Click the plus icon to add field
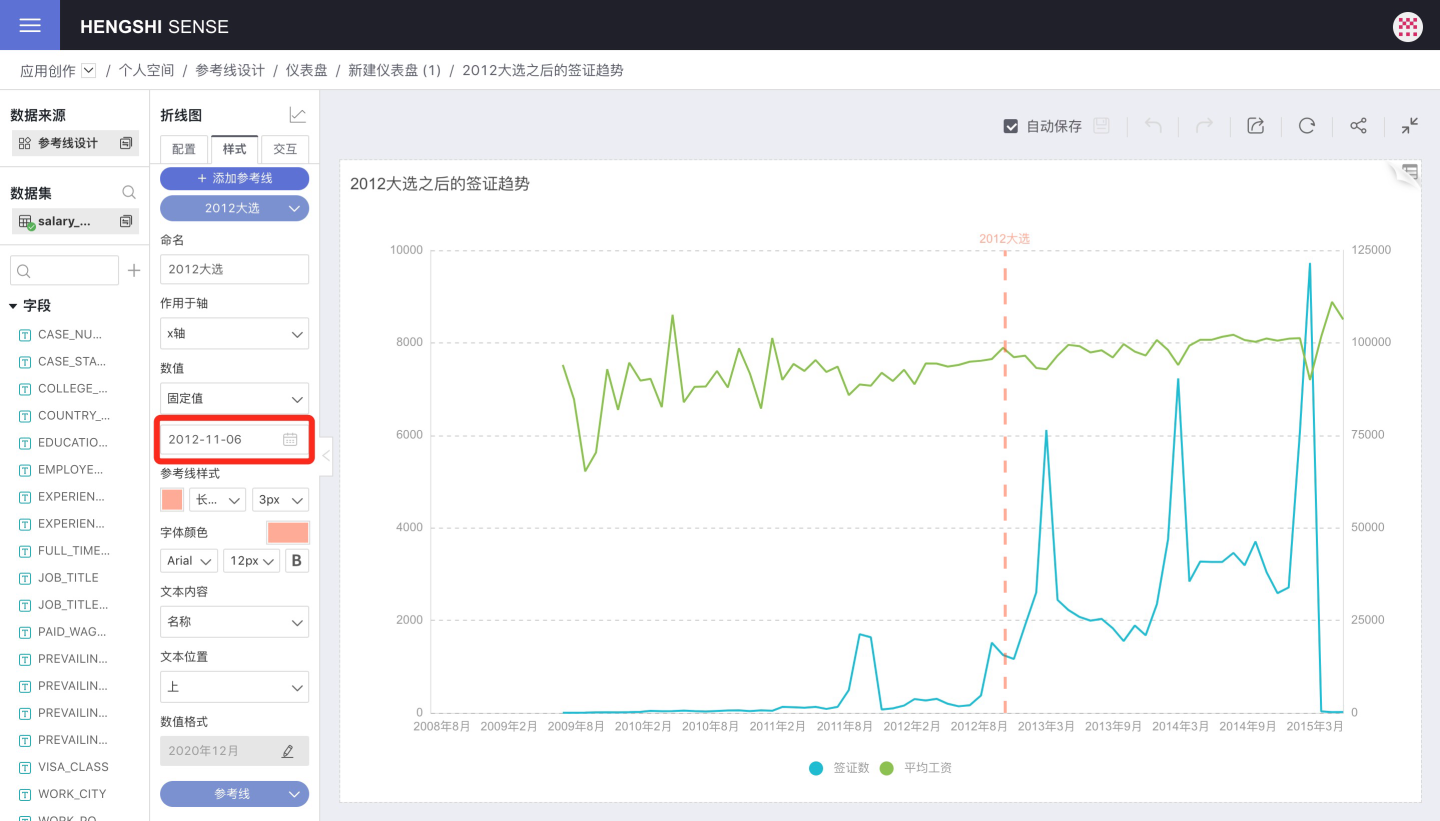 134,270
